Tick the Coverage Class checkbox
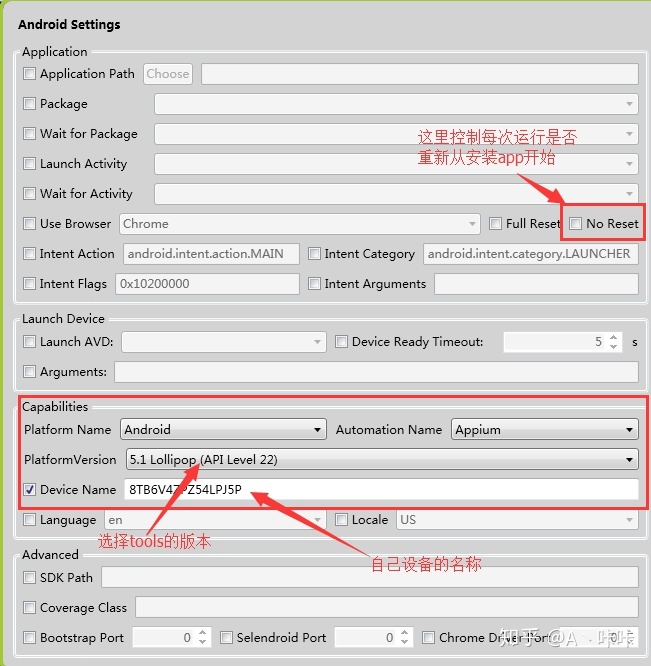Screen dimensions: 651x666 29,607
